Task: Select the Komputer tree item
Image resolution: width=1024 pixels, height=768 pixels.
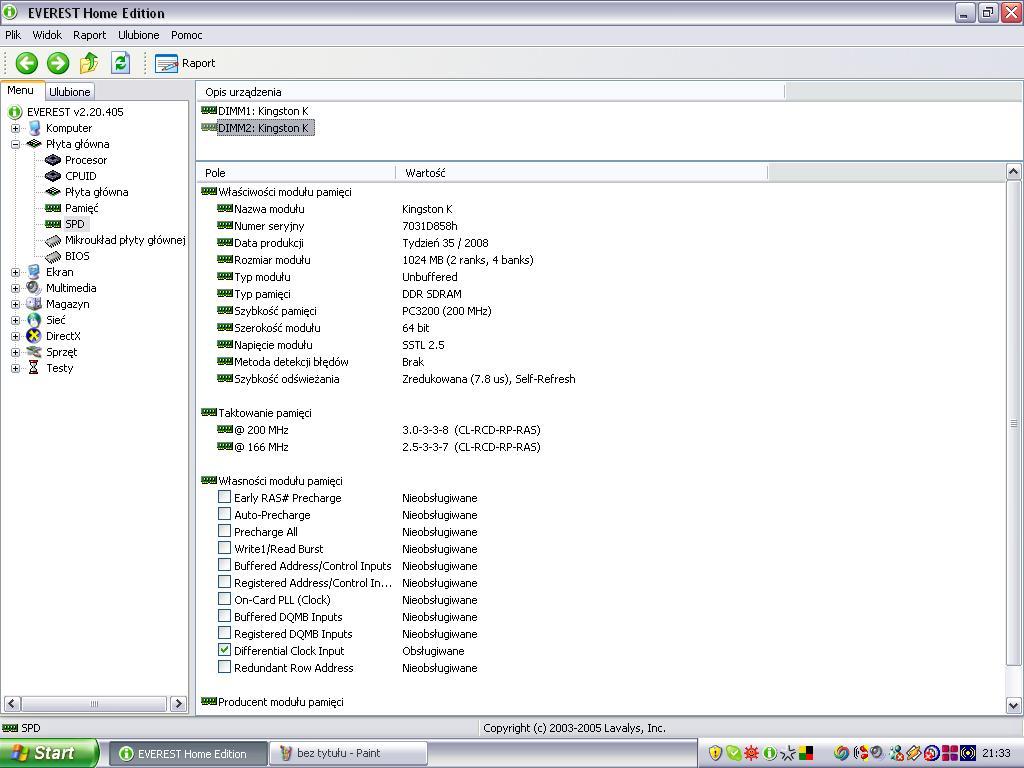Action: [x=69, y=128]
